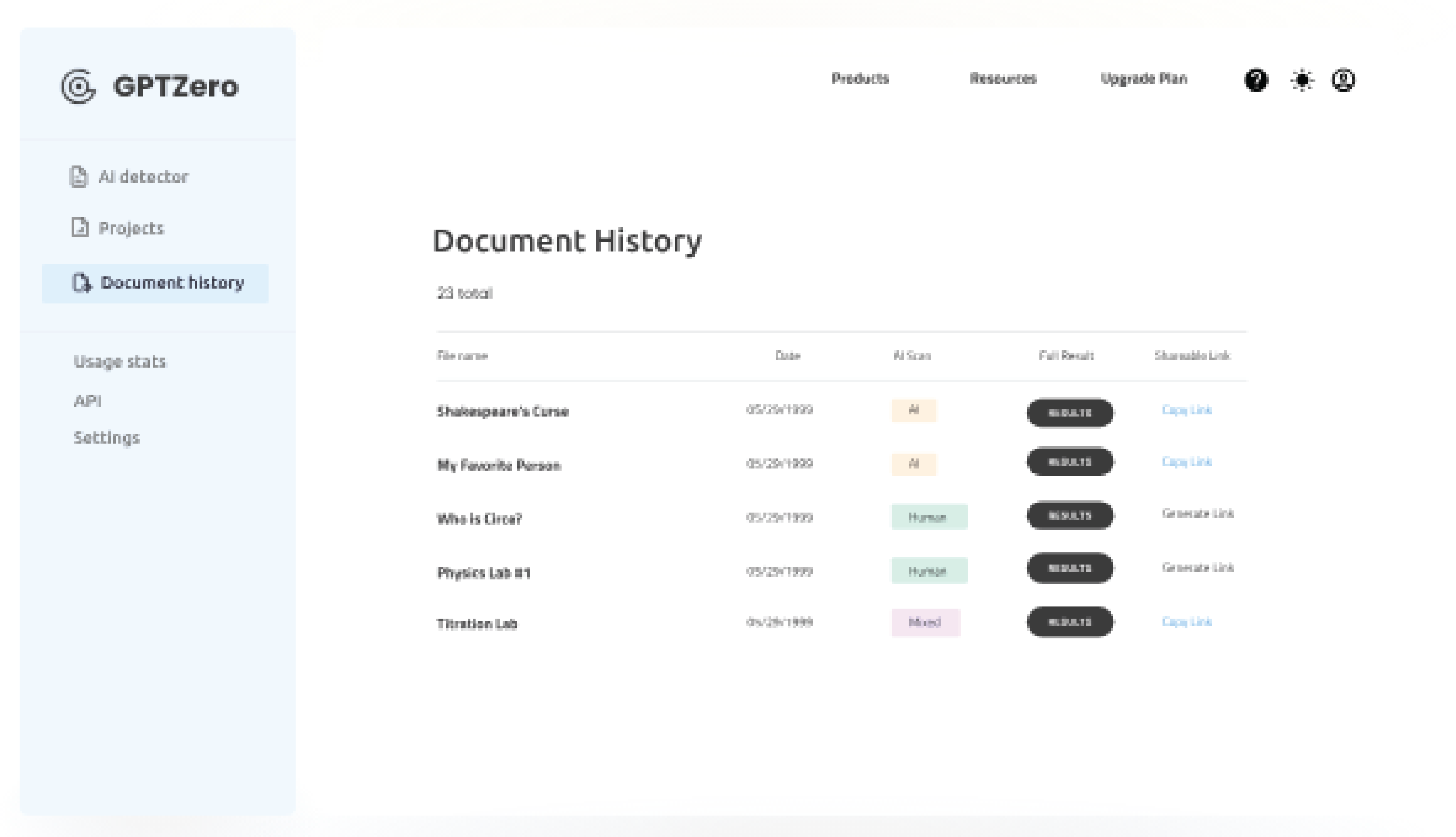Copy Link for Titration Lab
Screen dimensions: 1456x837
[x=1187, y=621]
